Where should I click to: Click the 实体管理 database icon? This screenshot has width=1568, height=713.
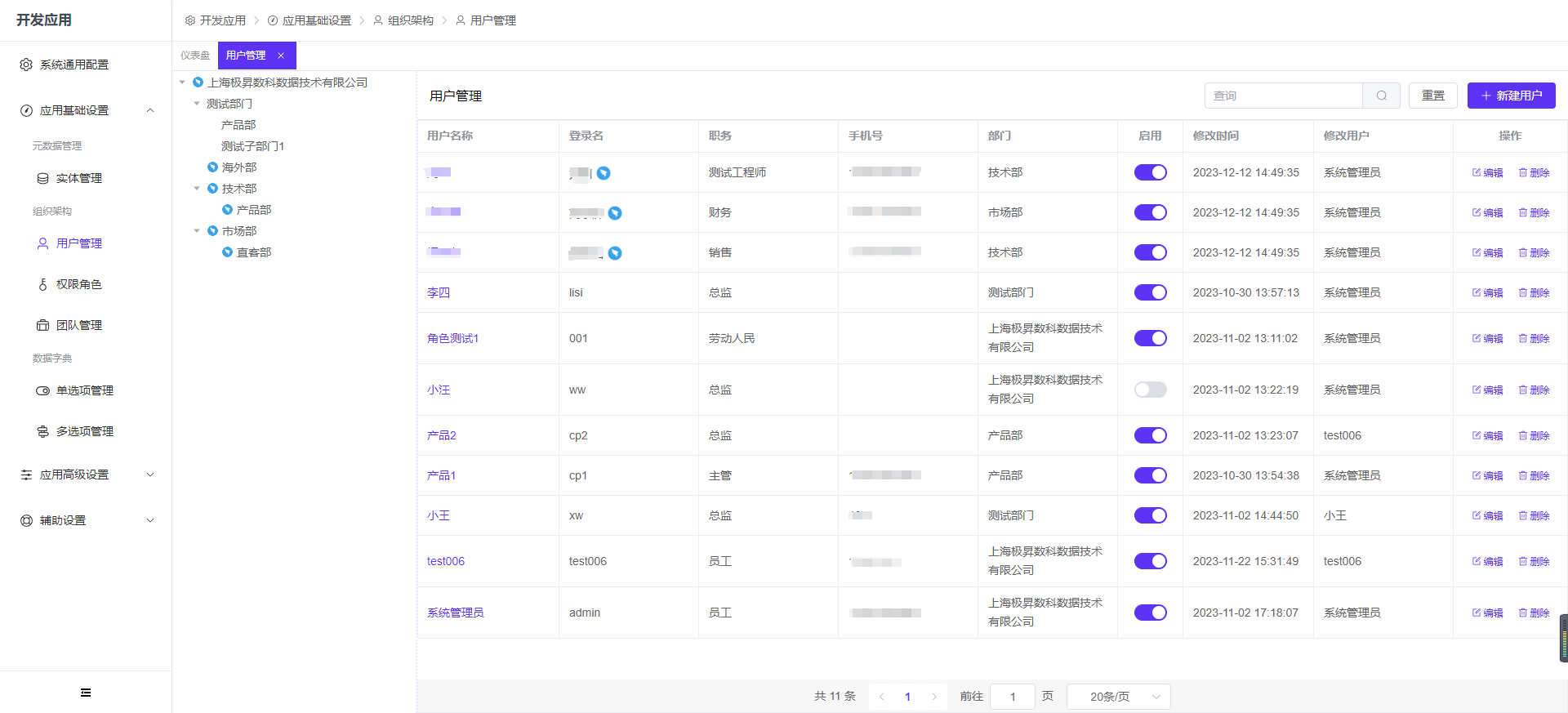[42, 178]
